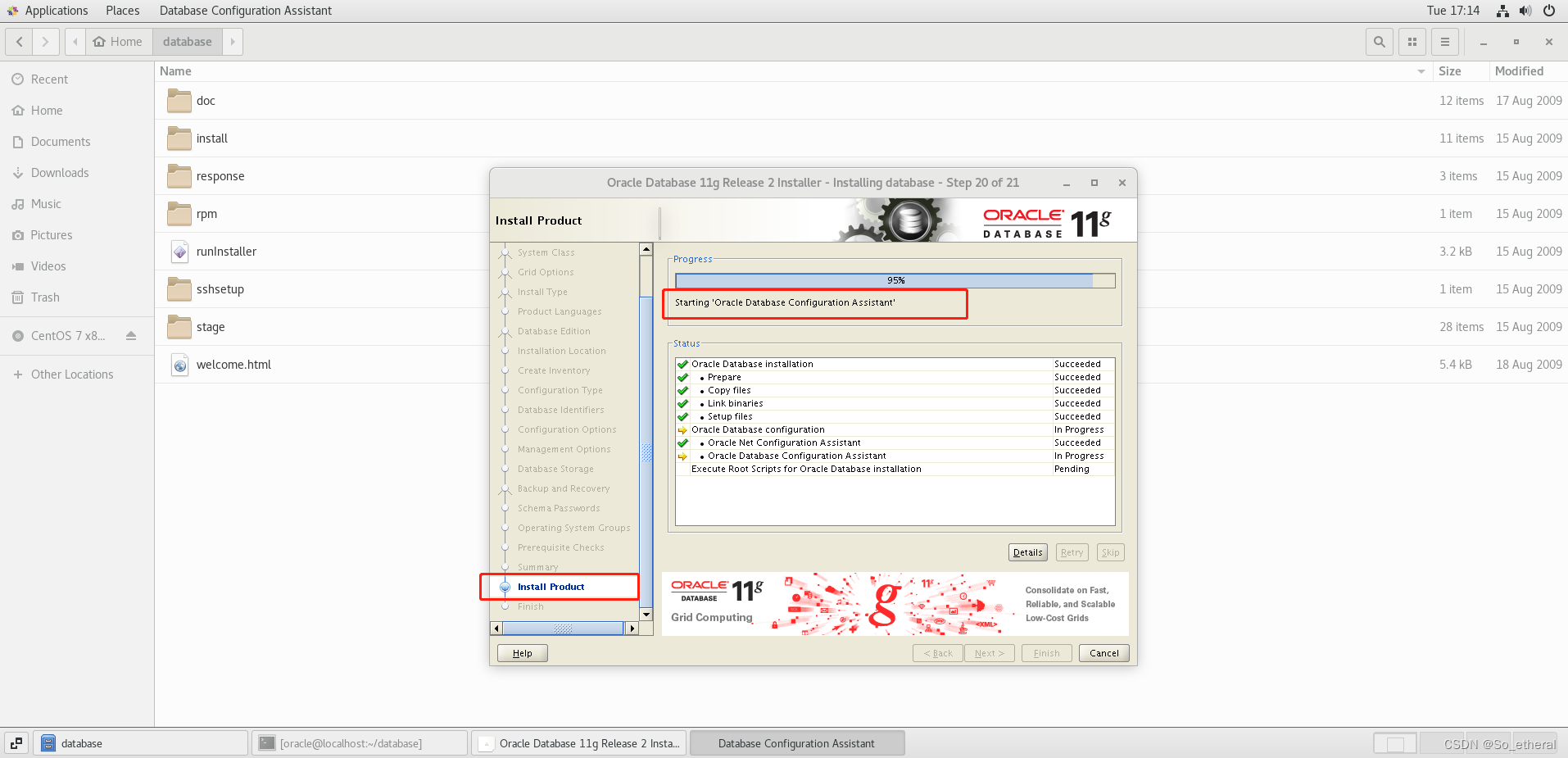Image resolution: width=1568 pixels, height=758 pixels.
Task: Open the power icon top right
Action: (1548, 11)
